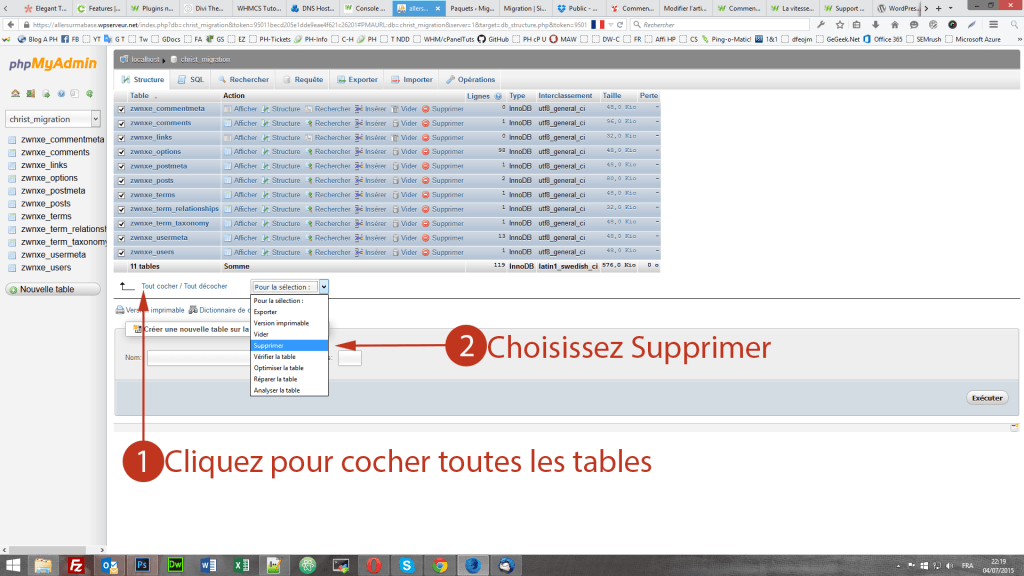Click the Pour la sélection dropdown arrow
This screenshot has width=1024, height=576.
pyautogui.click(x=323, y=287)
